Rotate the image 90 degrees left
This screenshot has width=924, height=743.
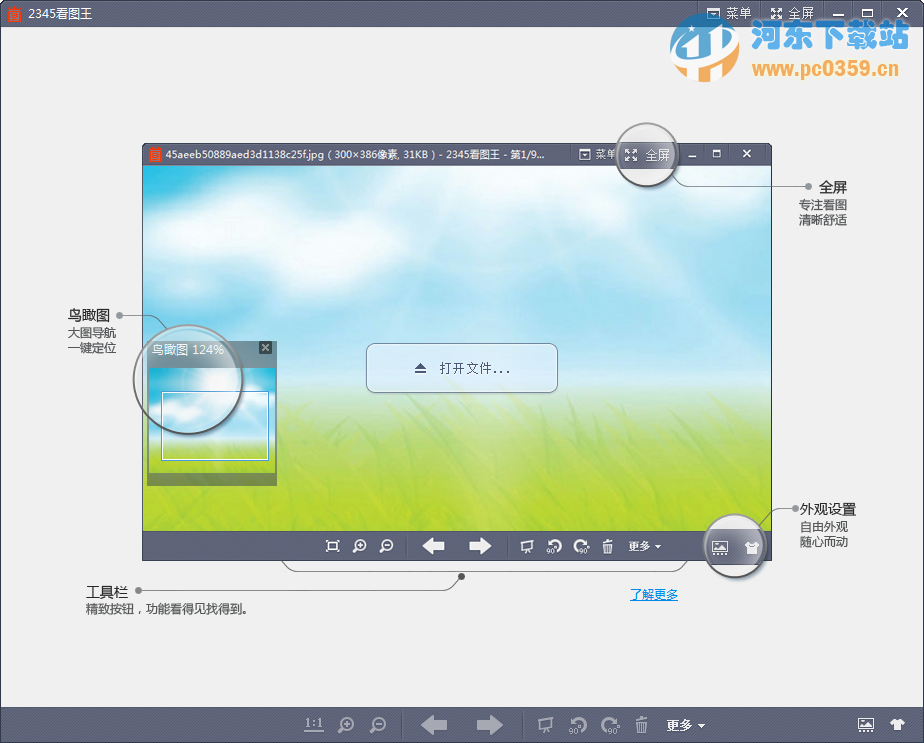tap(554, 546)
